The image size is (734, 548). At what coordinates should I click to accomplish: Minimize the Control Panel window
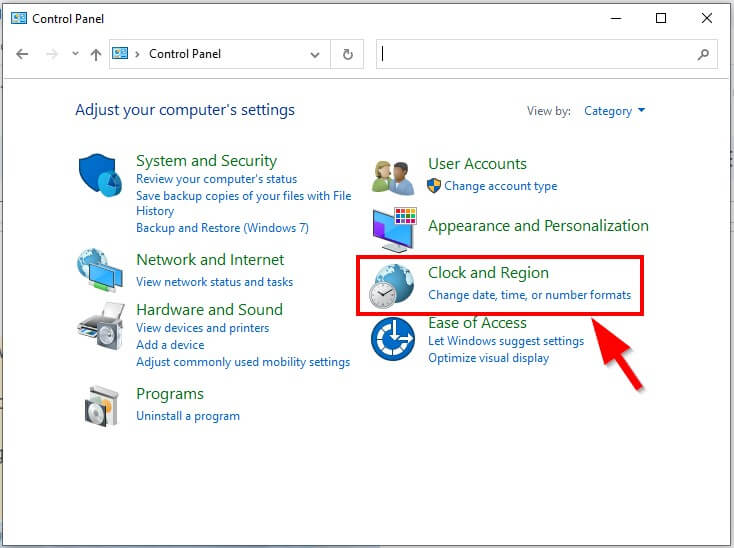pos(617,19)
